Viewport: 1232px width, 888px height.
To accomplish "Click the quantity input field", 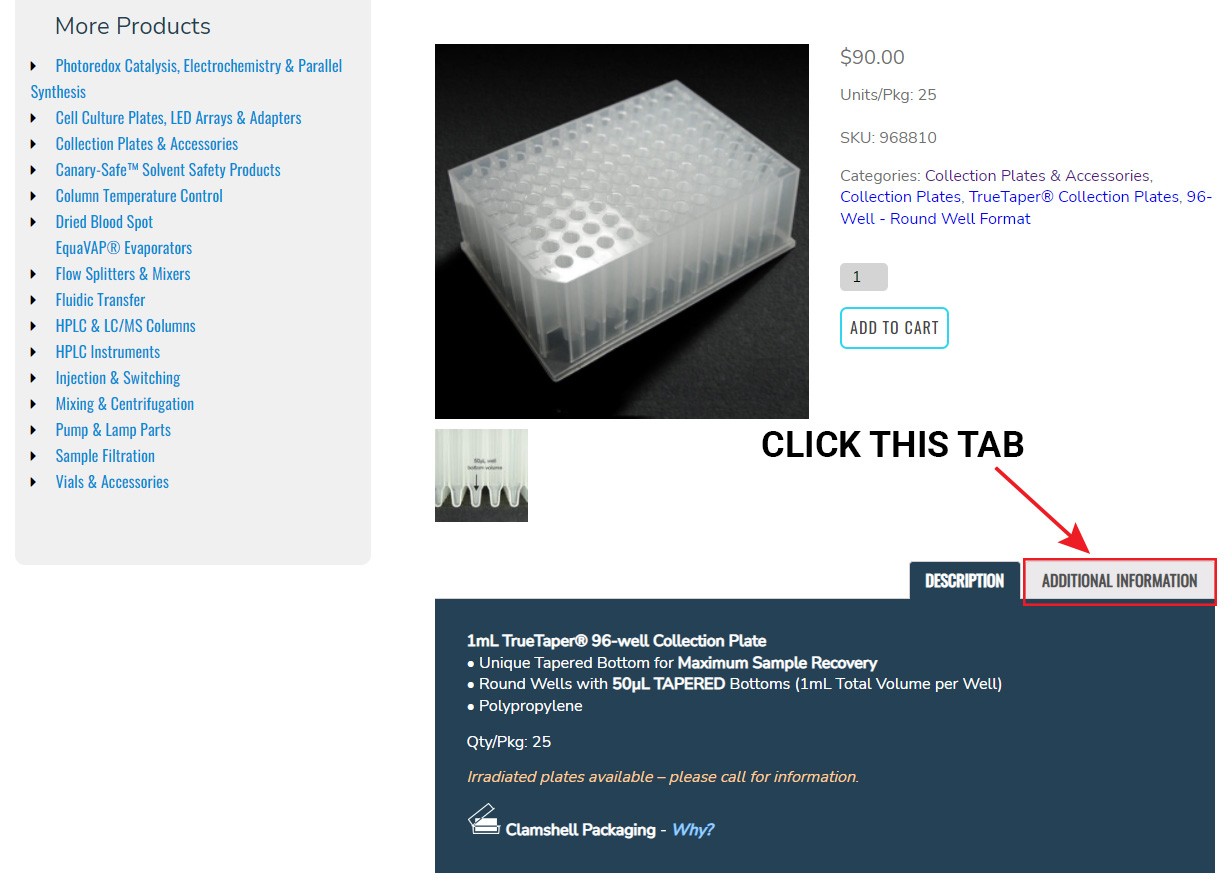I will point(864,277).
